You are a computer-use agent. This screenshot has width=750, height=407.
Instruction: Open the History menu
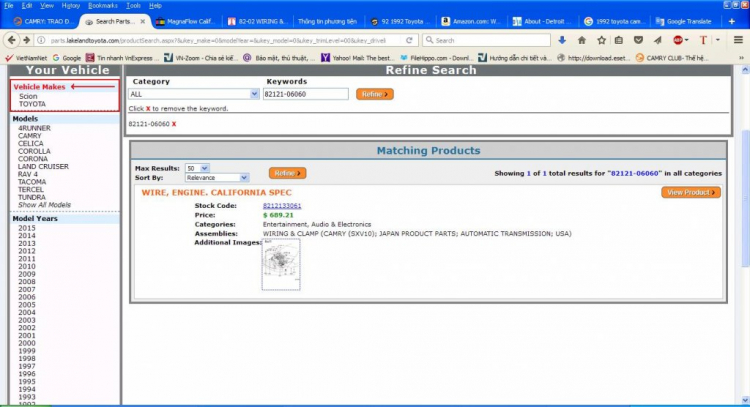[71, 6]
